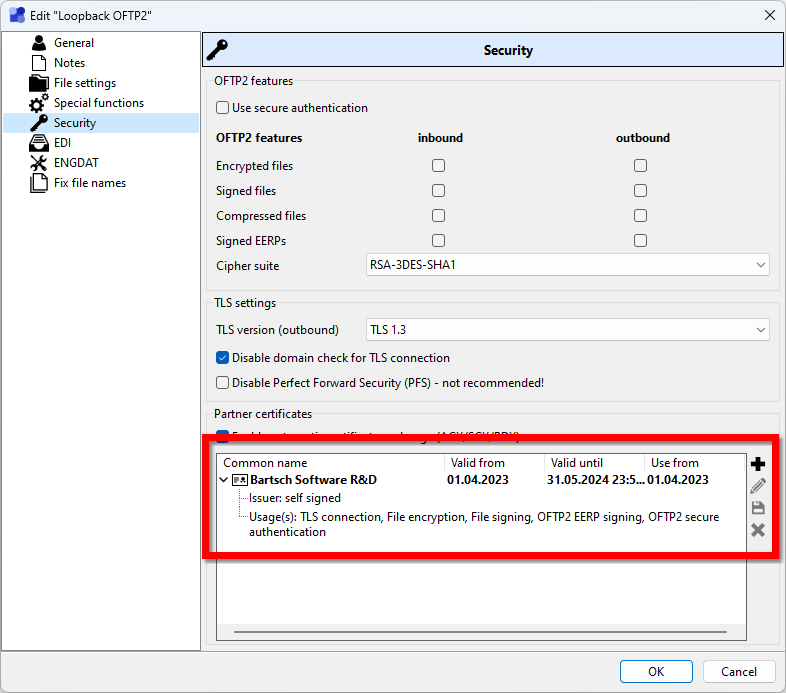Click the EDI inbox tray icon

click(x=39, y=143)
